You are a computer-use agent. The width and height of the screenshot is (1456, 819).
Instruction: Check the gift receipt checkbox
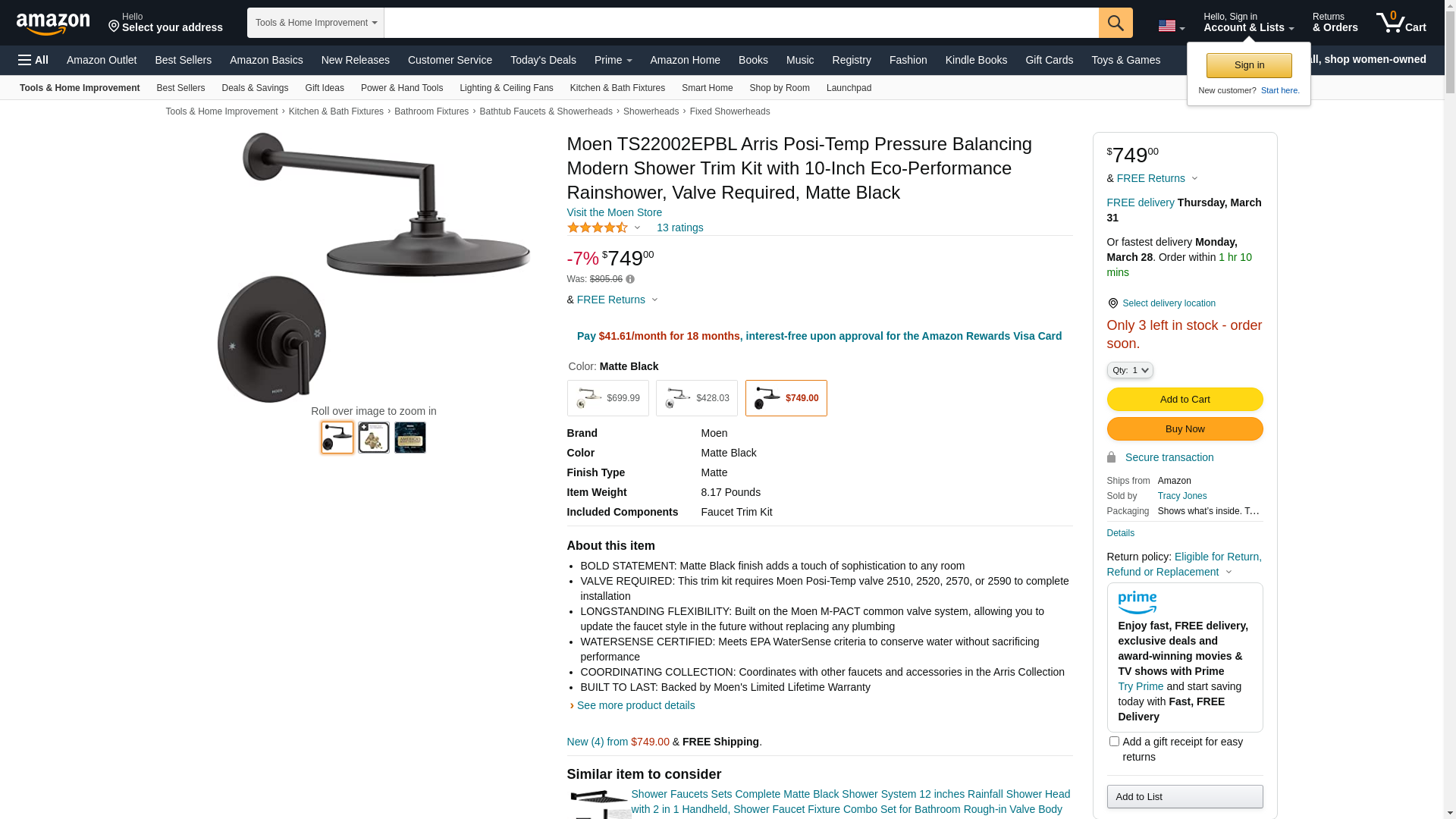click(x=1114, y=741)
